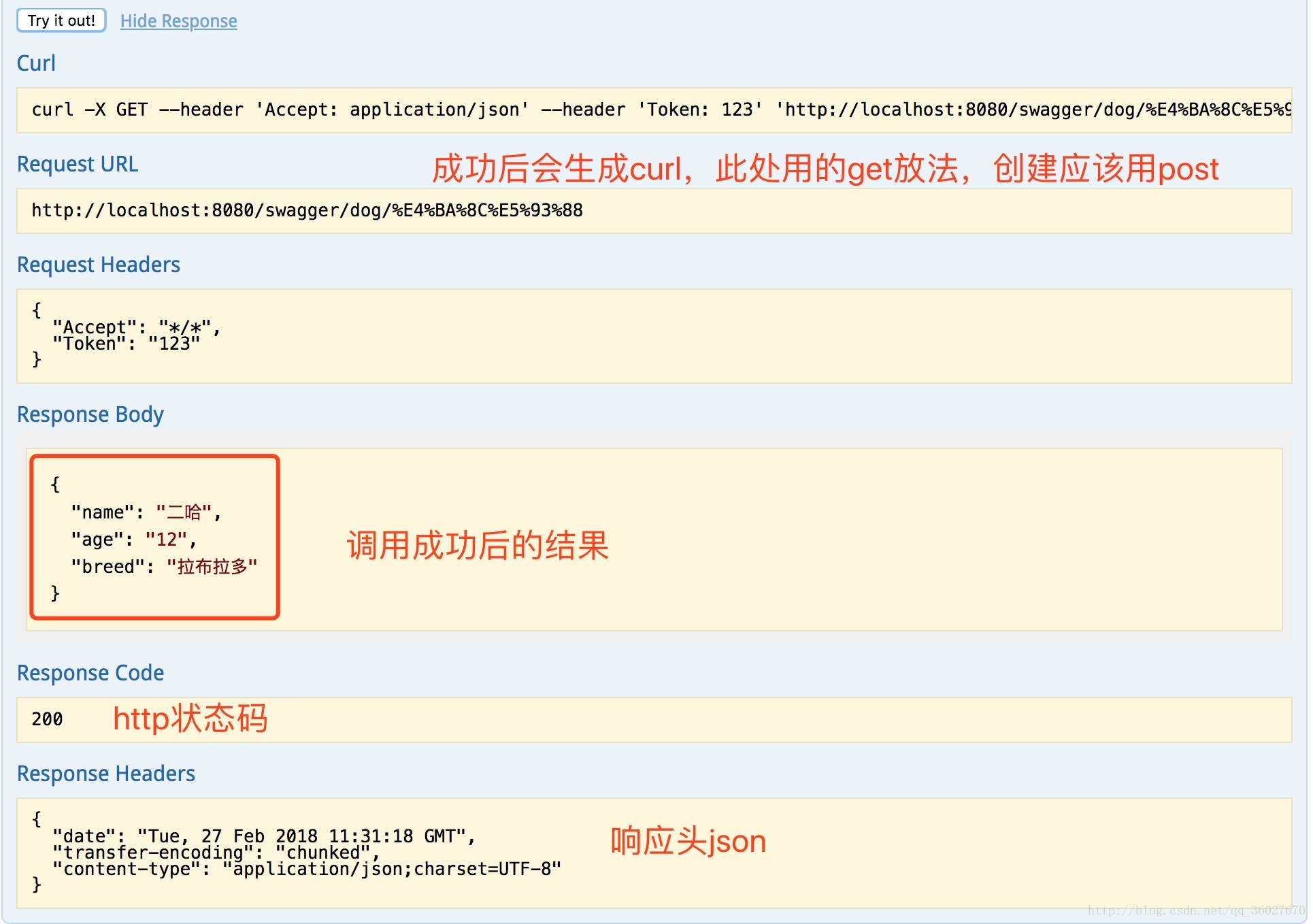Click the 200 response code value
Screen dimensions: 1313x924
(x=47, y=719)
